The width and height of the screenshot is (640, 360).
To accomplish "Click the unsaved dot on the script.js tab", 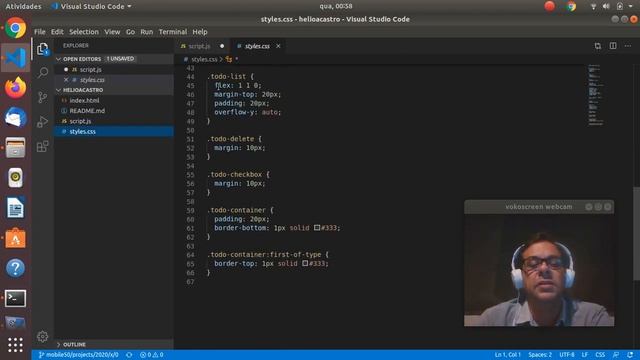I will pos(222,46).
